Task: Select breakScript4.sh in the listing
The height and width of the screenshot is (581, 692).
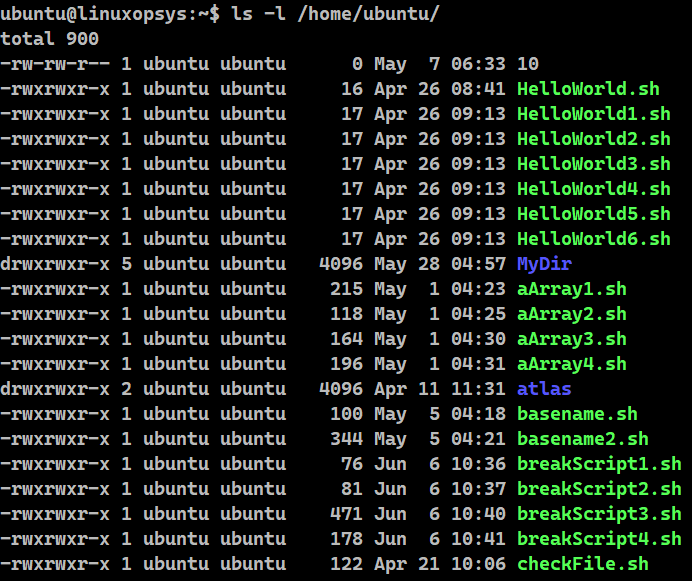Action: pos(599,539)
